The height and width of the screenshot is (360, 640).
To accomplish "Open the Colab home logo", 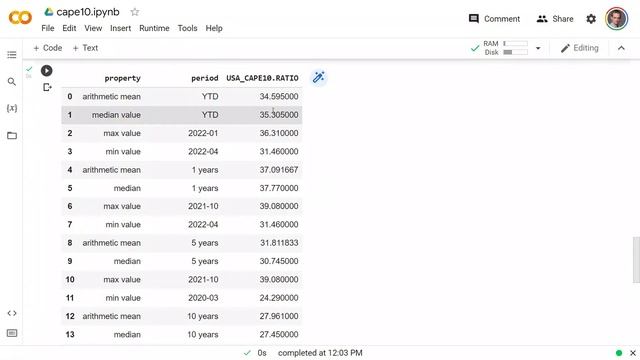I will (20, 18).
